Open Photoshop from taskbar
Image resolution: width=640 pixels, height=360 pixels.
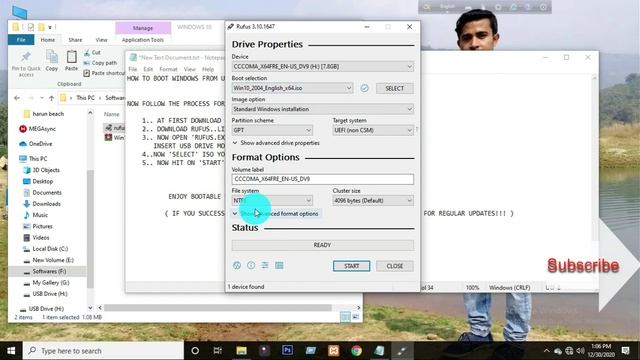coord(287,351)
